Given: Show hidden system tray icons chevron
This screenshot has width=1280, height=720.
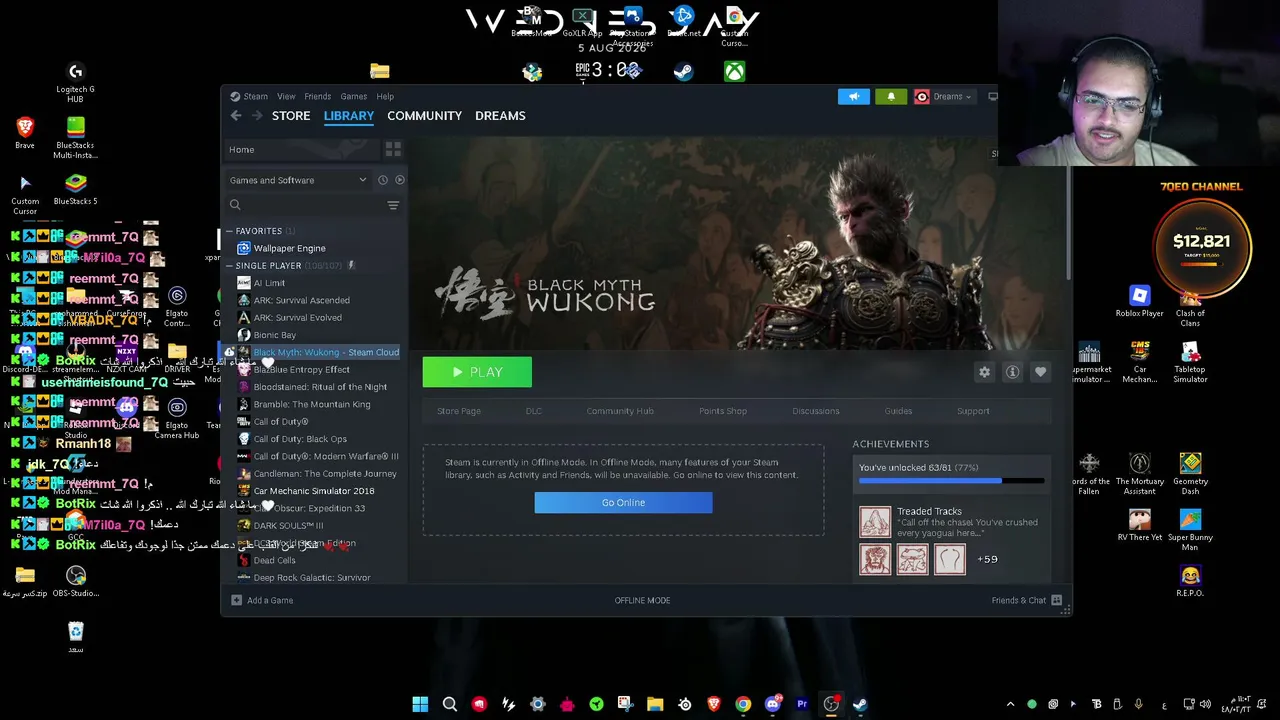Looking at the screenshot, I should pos(1010,704).
